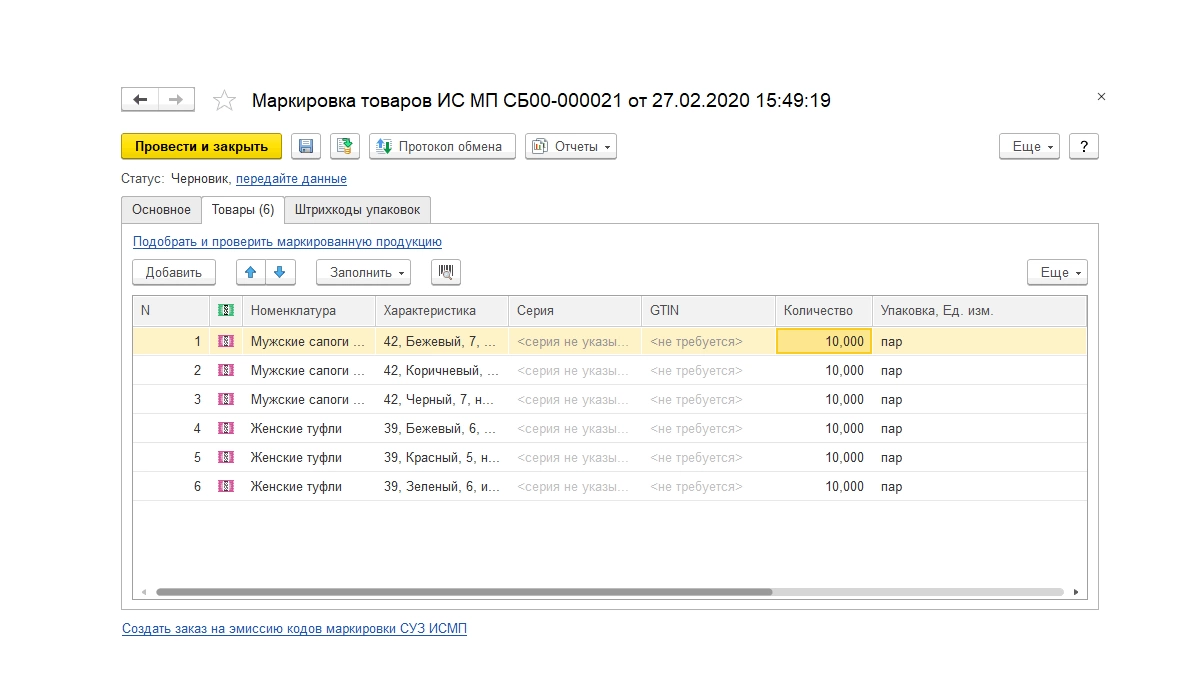Go back with the left arrow button
The height and width of the screenshot is (700, 1200).
140,100
